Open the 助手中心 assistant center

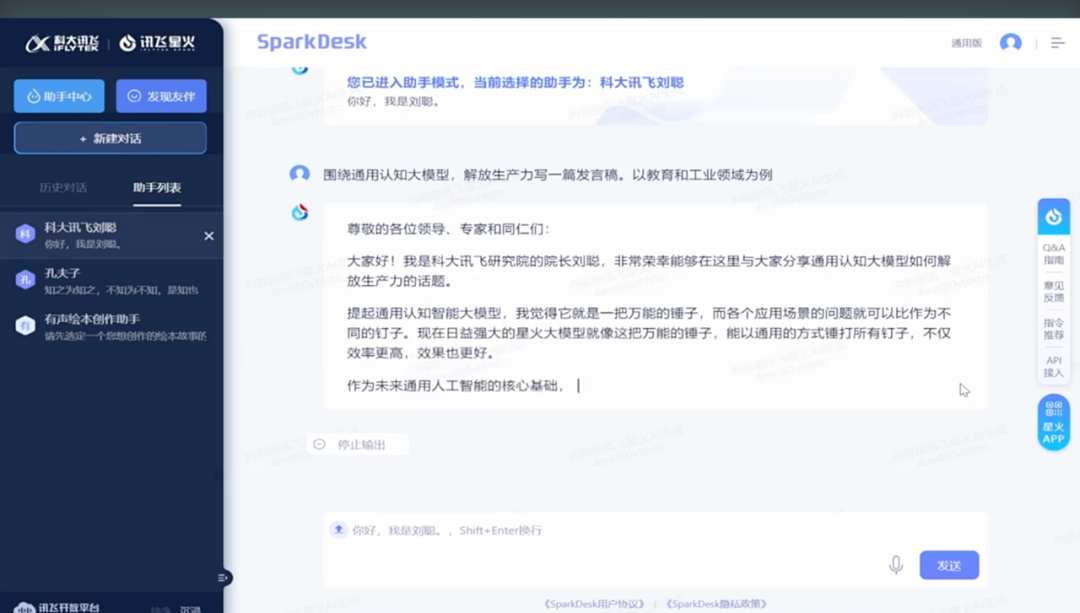(60, 95)
